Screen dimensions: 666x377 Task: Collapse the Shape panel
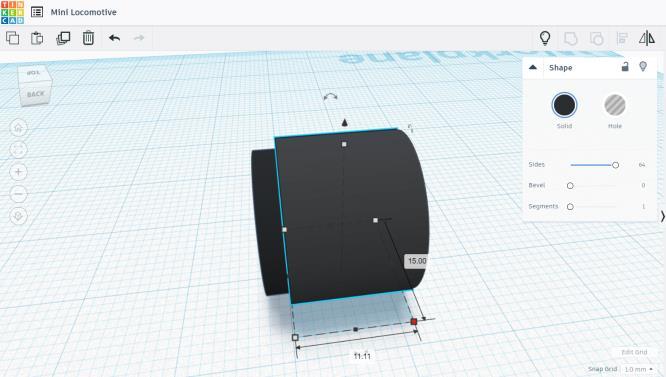tap(533, 67)
